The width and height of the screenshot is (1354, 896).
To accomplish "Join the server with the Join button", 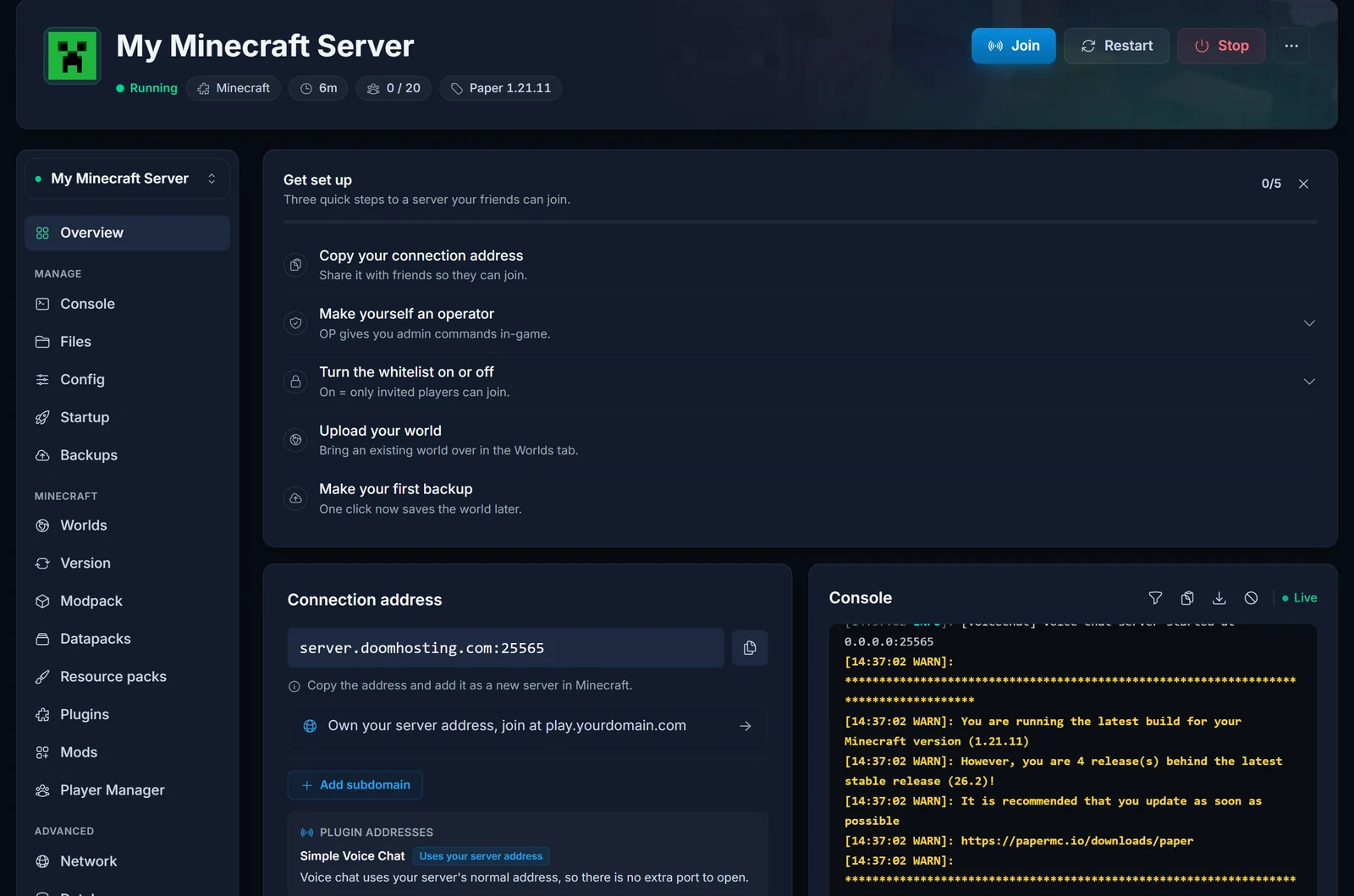I will [x=1014, y=46].
